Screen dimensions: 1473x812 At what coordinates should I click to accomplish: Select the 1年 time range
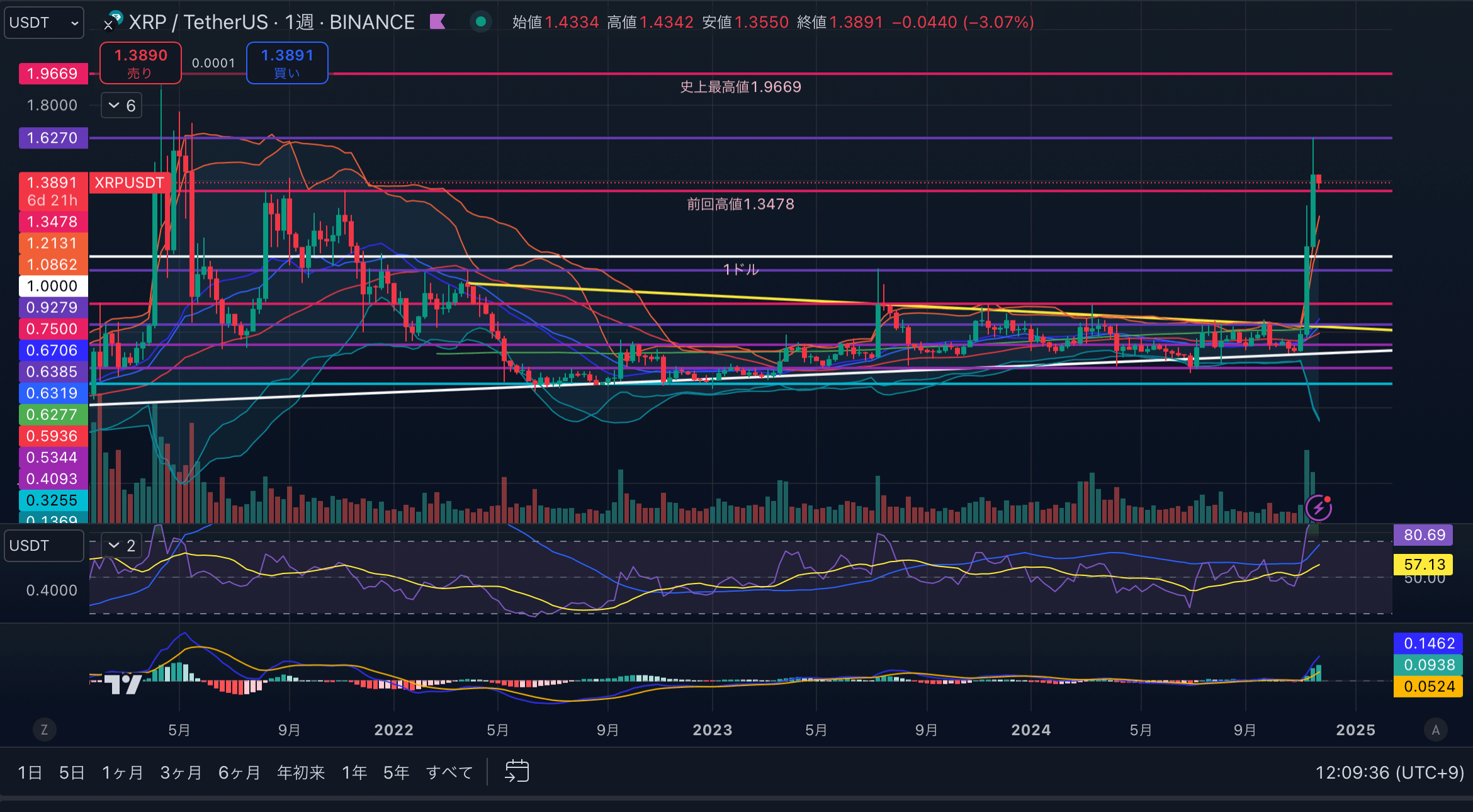point(354,772)
